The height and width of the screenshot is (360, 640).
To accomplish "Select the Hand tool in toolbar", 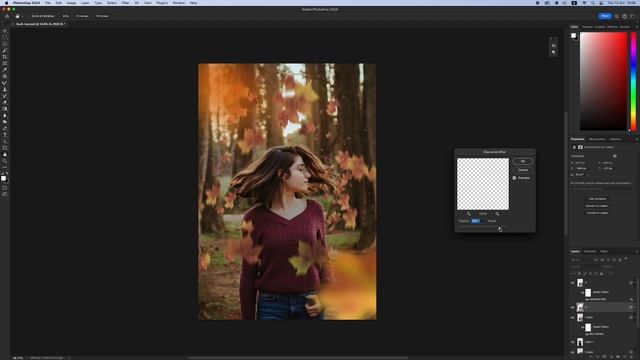I will [4, 155].
